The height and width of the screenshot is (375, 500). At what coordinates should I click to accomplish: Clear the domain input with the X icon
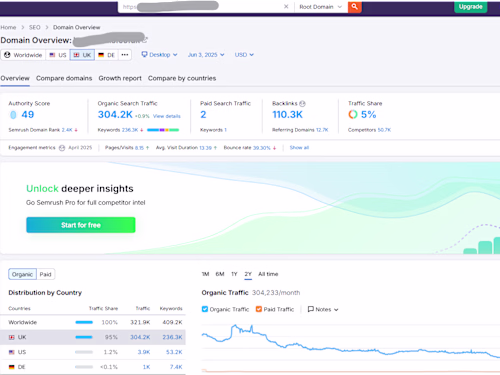click(286, 7)
